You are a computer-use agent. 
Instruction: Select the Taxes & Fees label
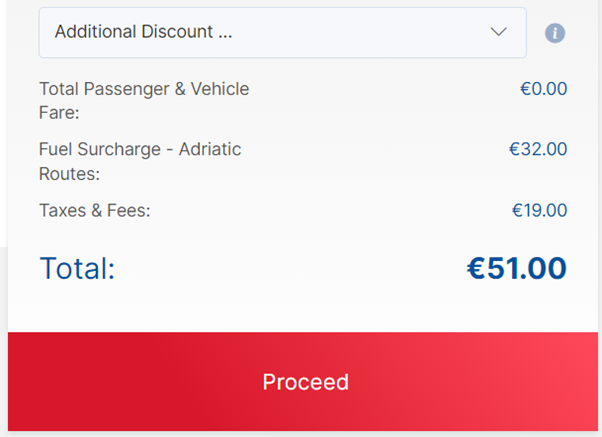coord(95,210)
